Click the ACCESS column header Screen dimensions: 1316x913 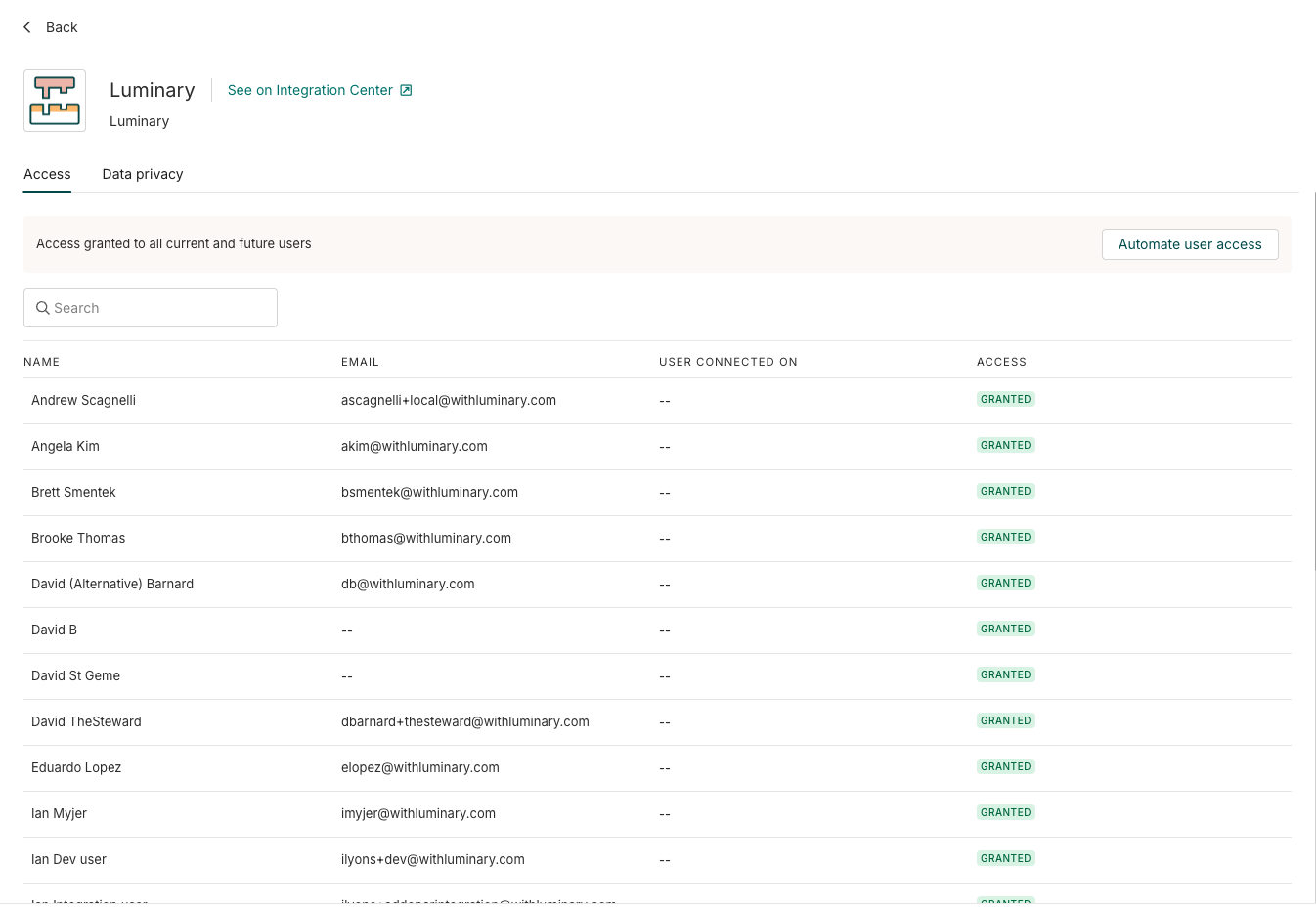1001,362
